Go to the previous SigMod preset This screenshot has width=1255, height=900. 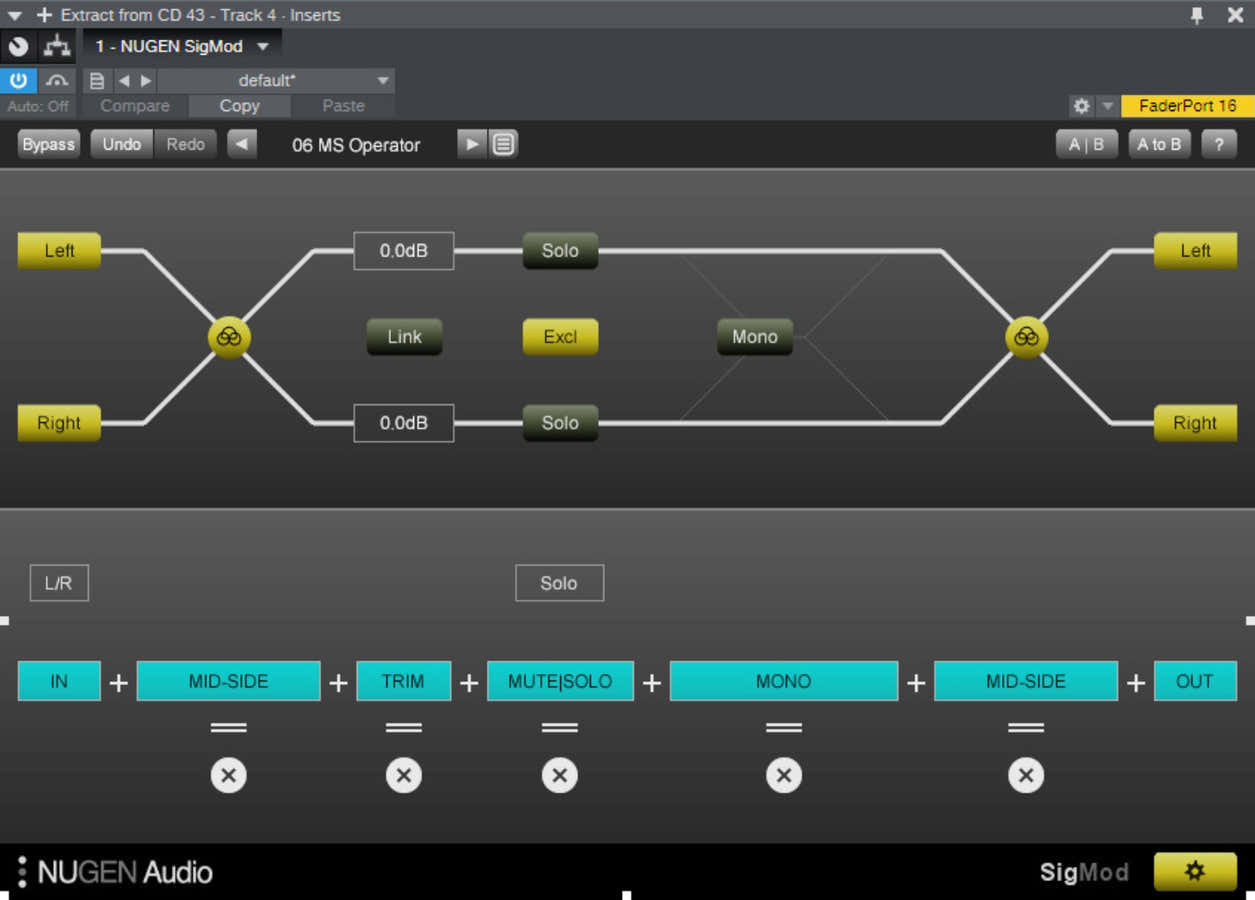tap(242, 144)
